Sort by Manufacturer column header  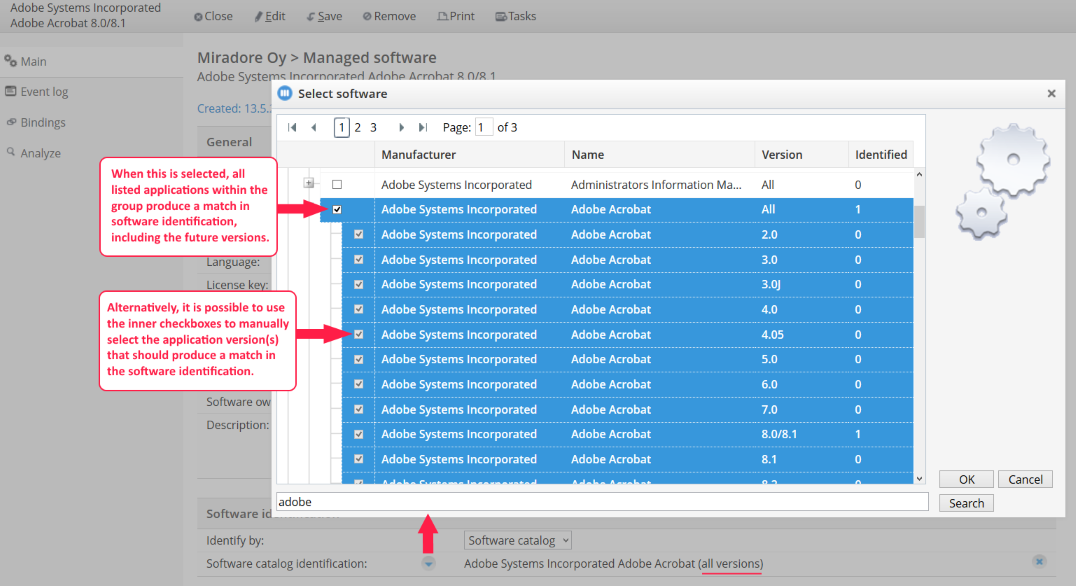coord(469,154)
